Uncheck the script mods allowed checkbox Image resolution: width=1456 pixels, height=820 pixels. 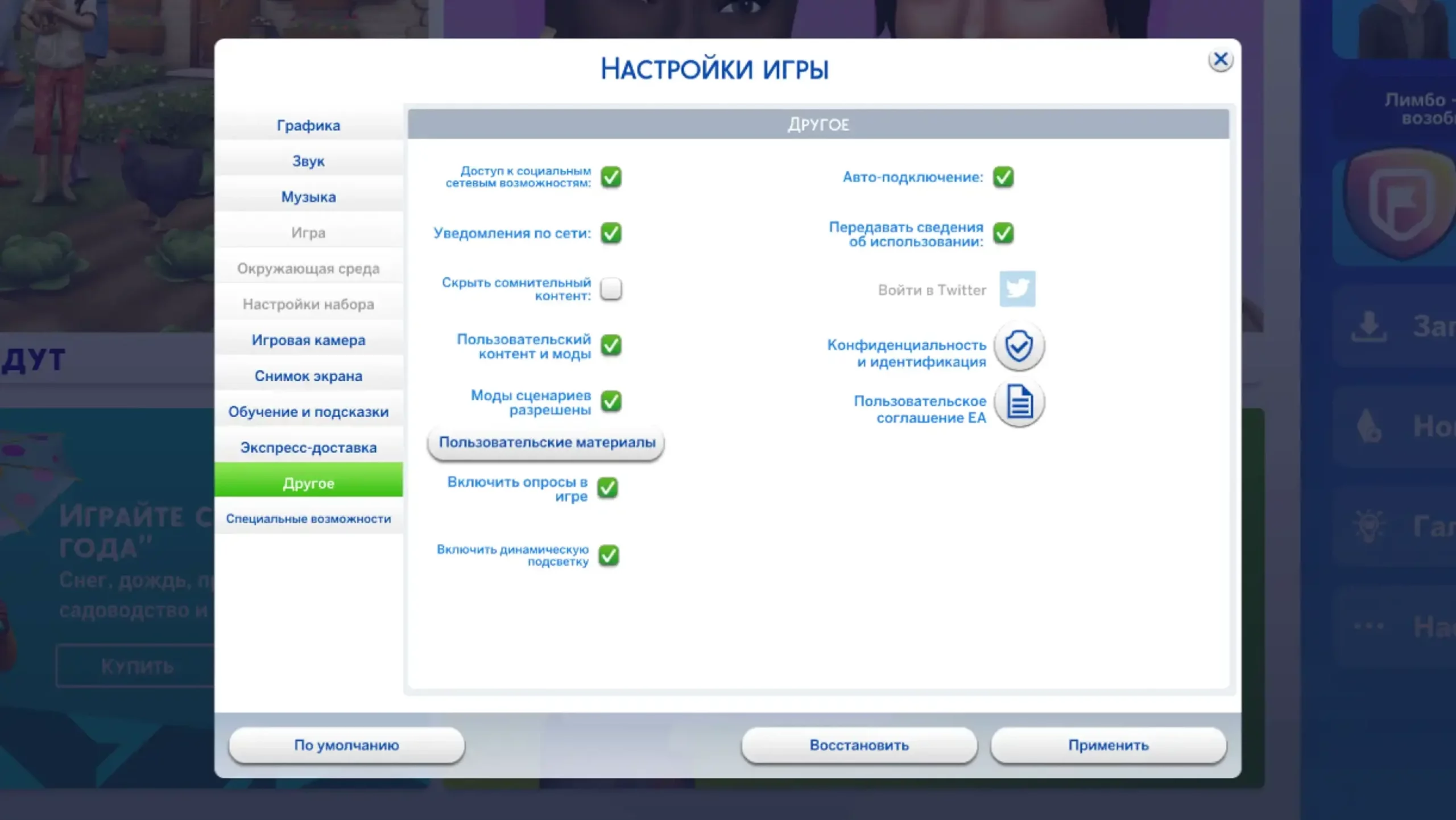tap(611, 401)
